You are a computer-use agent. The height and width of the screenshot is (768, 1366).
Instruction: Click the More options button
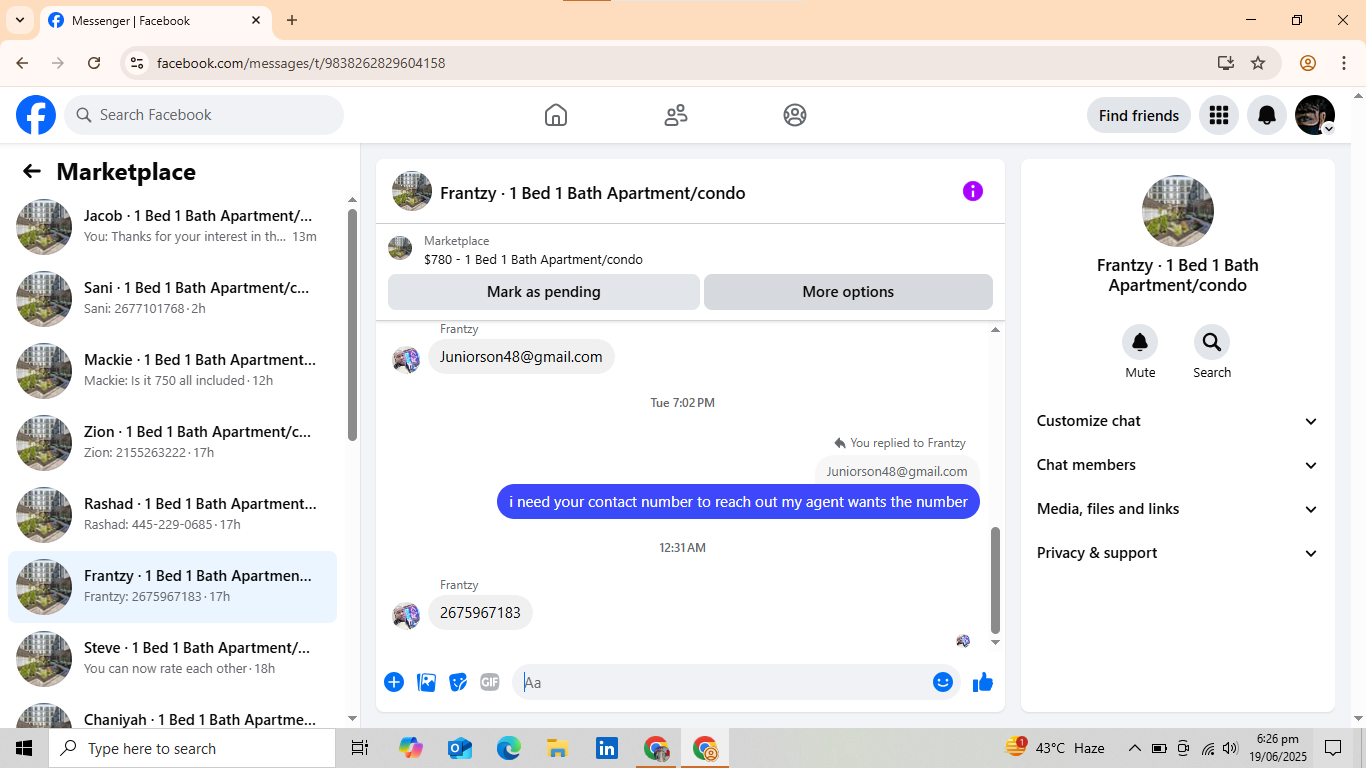click(x=848, y=292)
